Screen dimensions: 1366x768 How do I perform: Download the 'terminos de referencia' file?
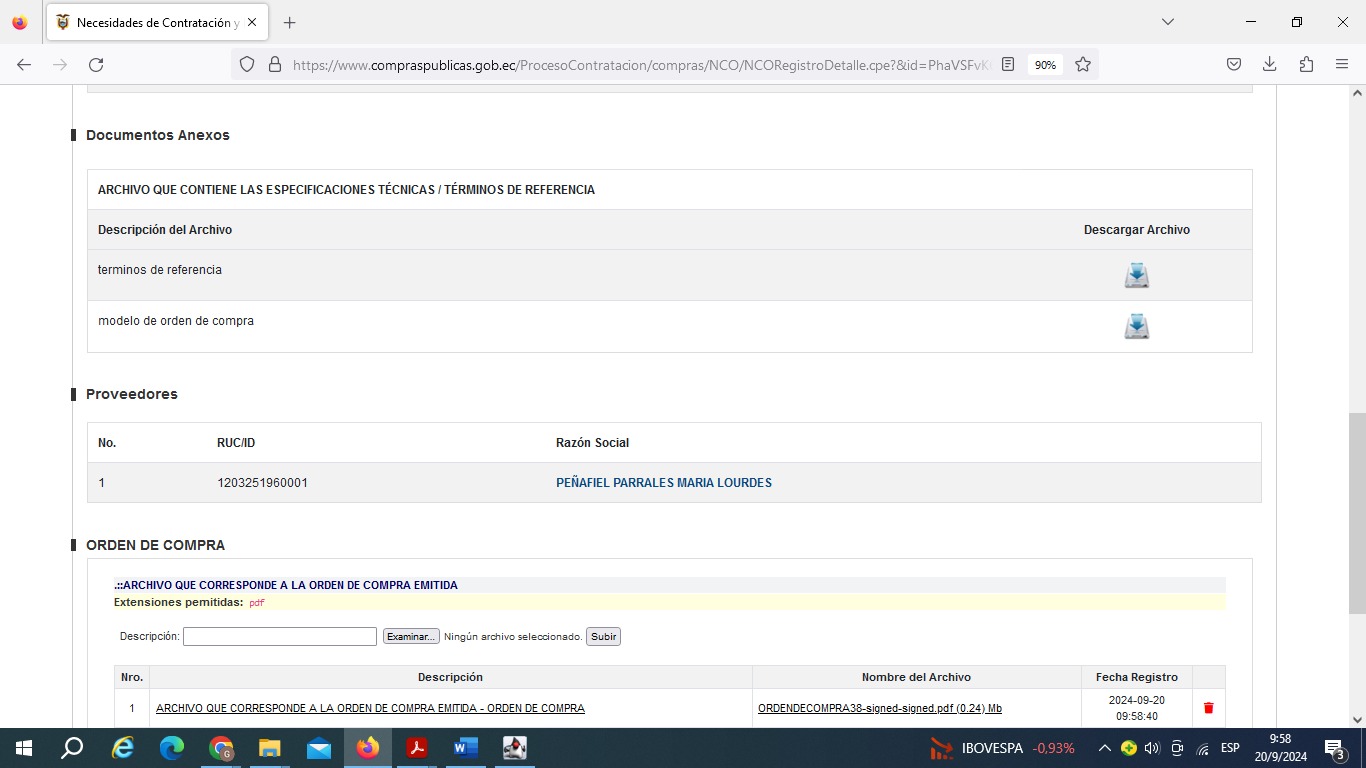pos(1136,275)
